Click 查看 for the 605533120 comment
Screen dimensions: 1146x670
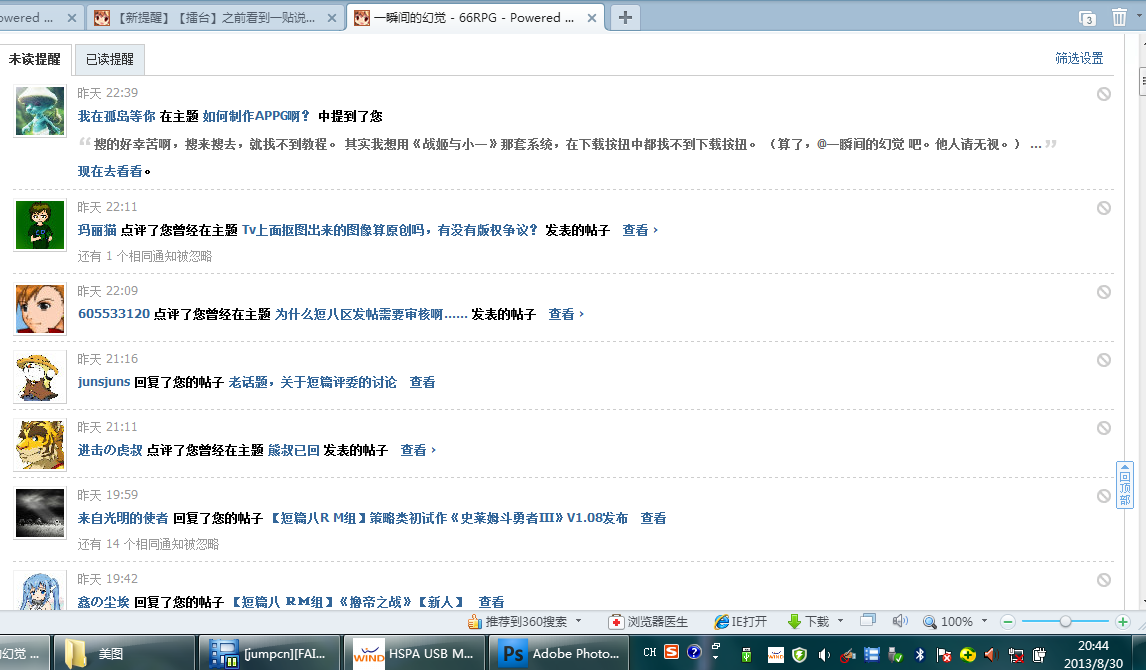(566, 314)
